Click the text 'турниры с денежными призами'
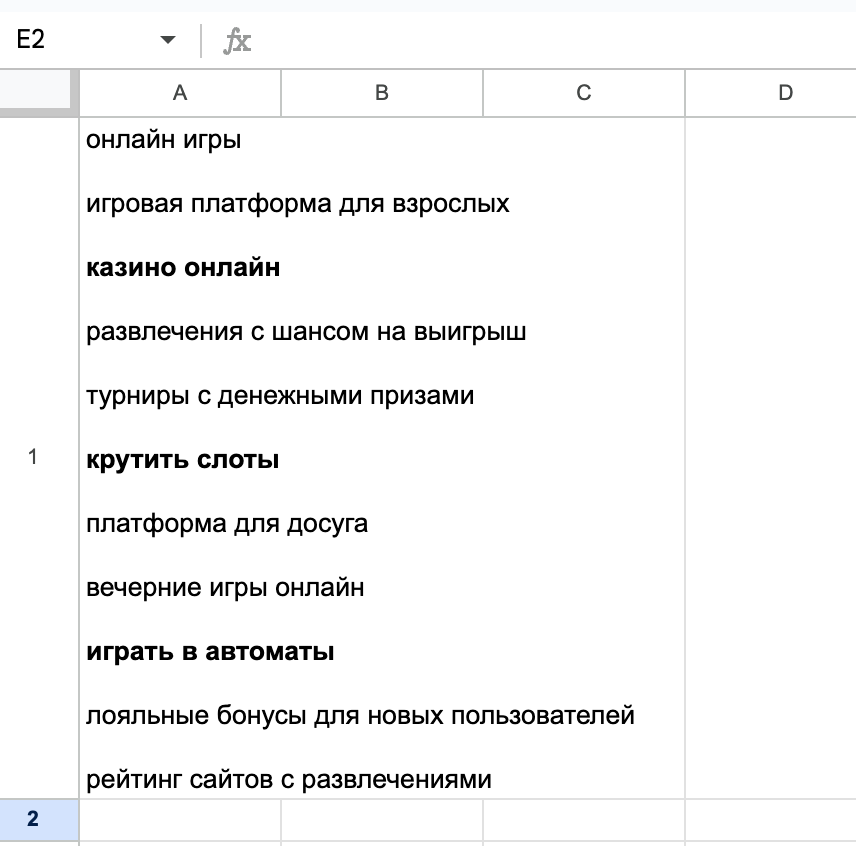The image size is (856, 846). coord(280,396)
